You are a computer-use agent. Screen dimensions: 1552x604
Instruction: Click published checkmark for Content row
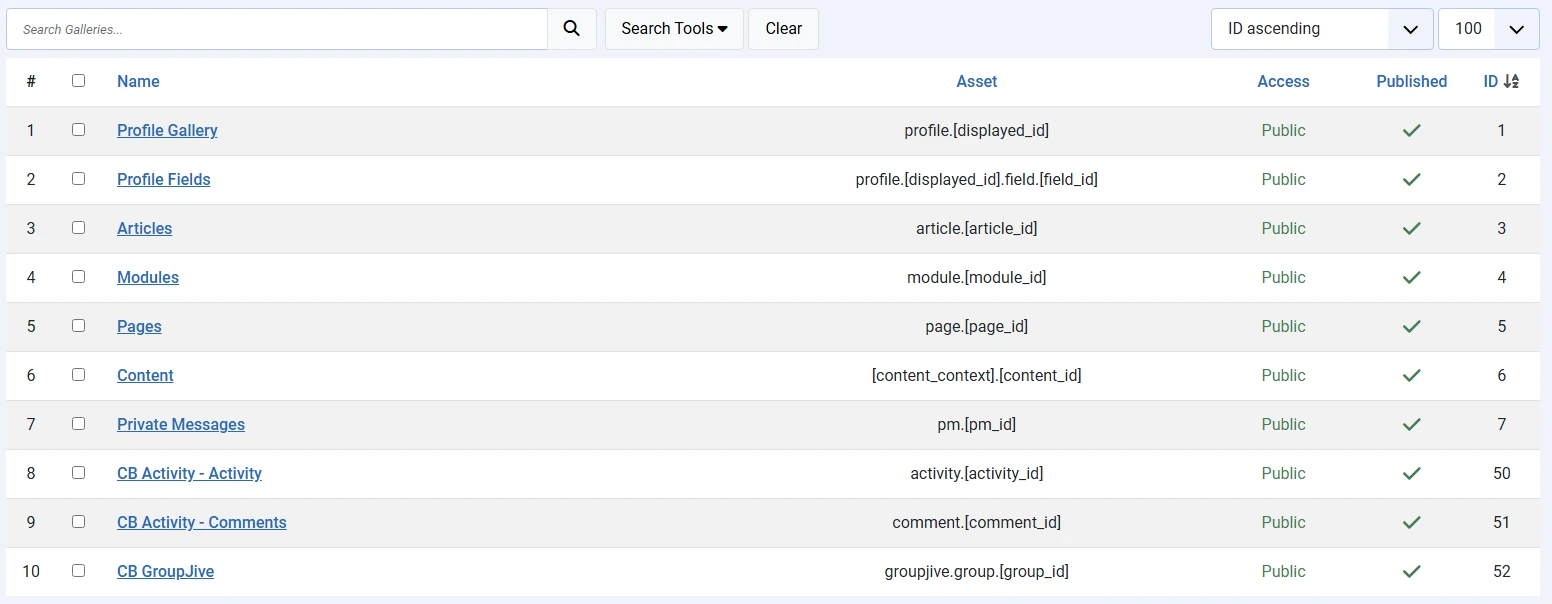pos(1411,375)
